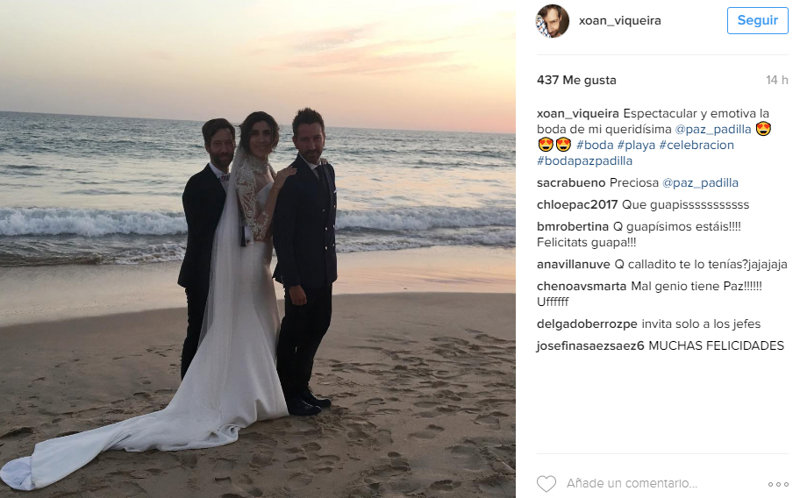Screen dimensions: 800x498
Task: Open the #boda hashtag
Action: (595, 145)
